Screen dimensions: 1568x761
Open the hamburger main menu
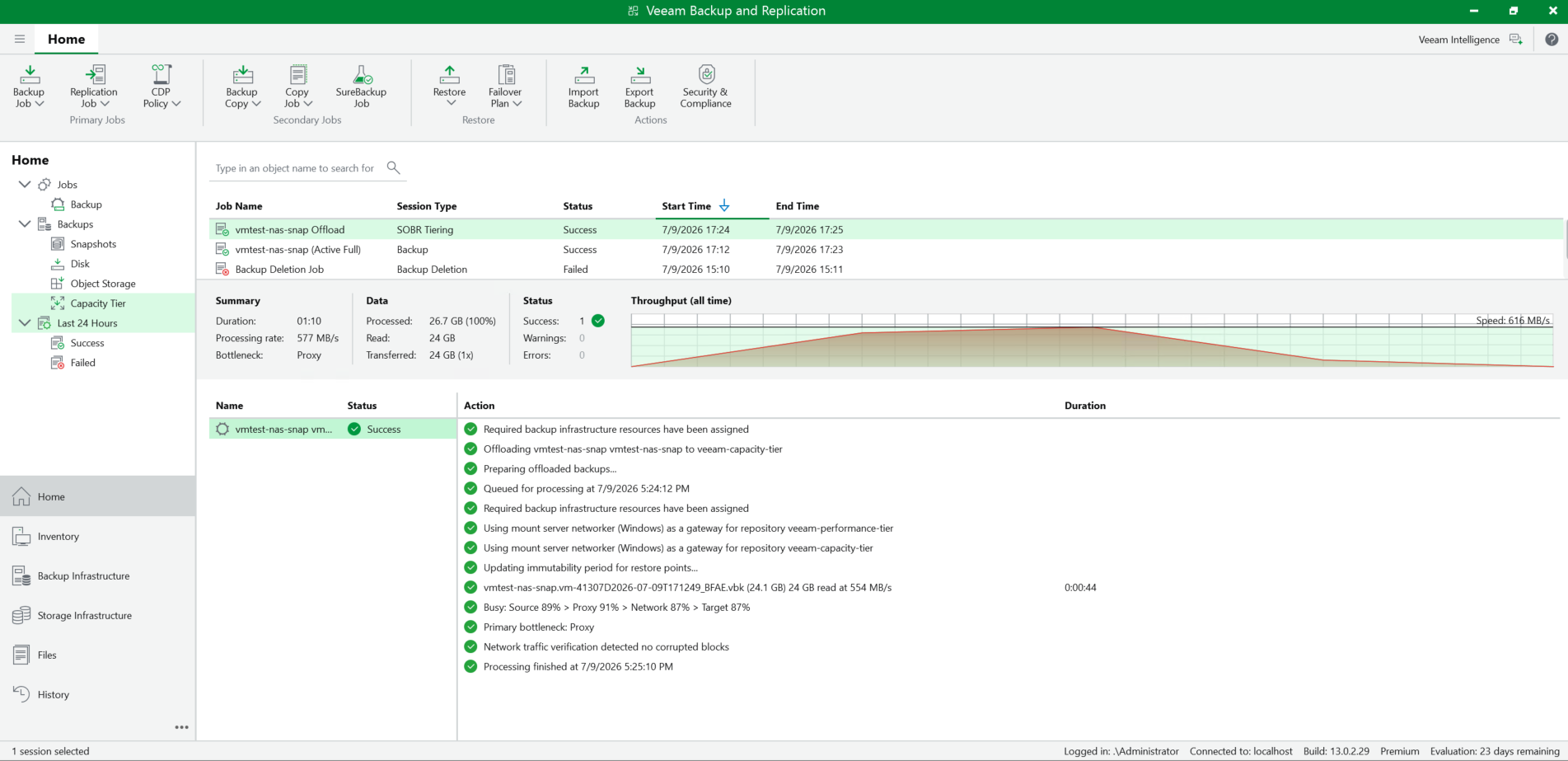pos(20,39)
